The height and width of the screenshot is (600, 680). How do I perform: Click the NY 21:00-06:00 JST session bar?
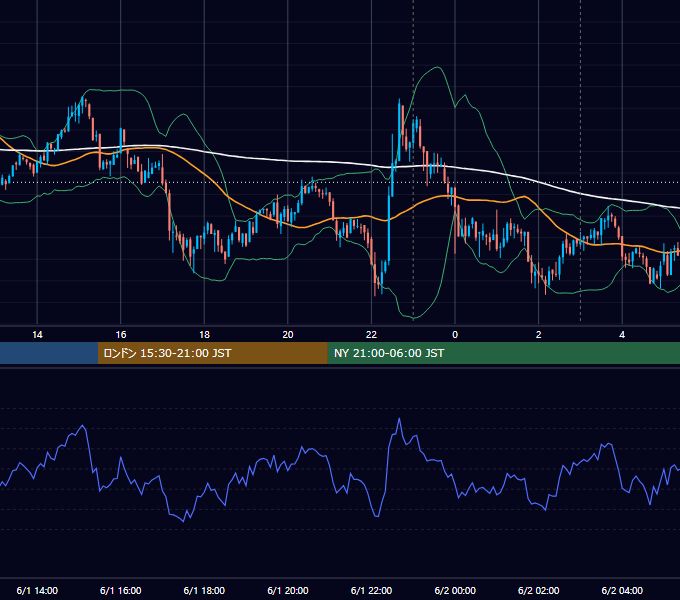point(503,353)
